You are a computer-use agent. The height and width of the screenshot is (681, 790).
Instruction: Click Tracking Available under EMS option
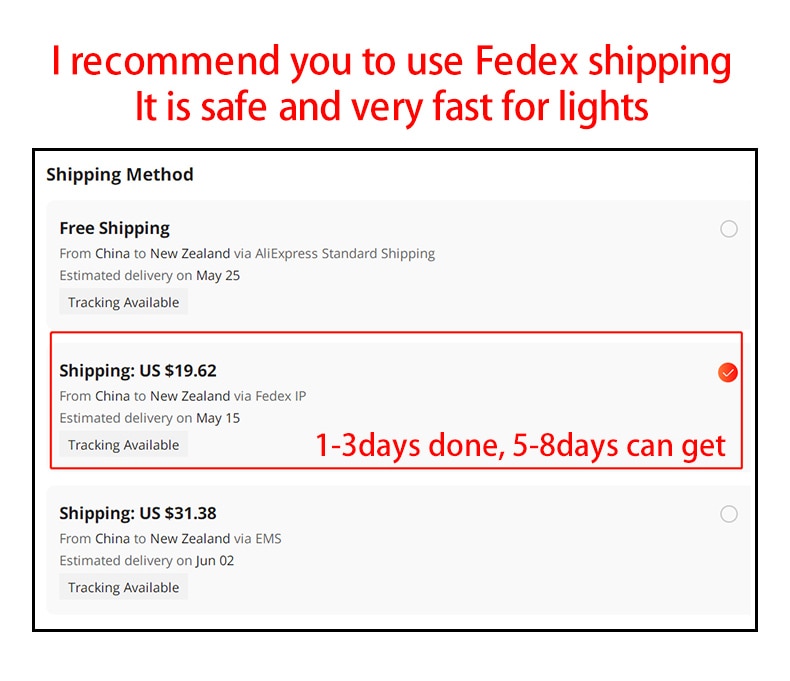(x=123, y=587)
